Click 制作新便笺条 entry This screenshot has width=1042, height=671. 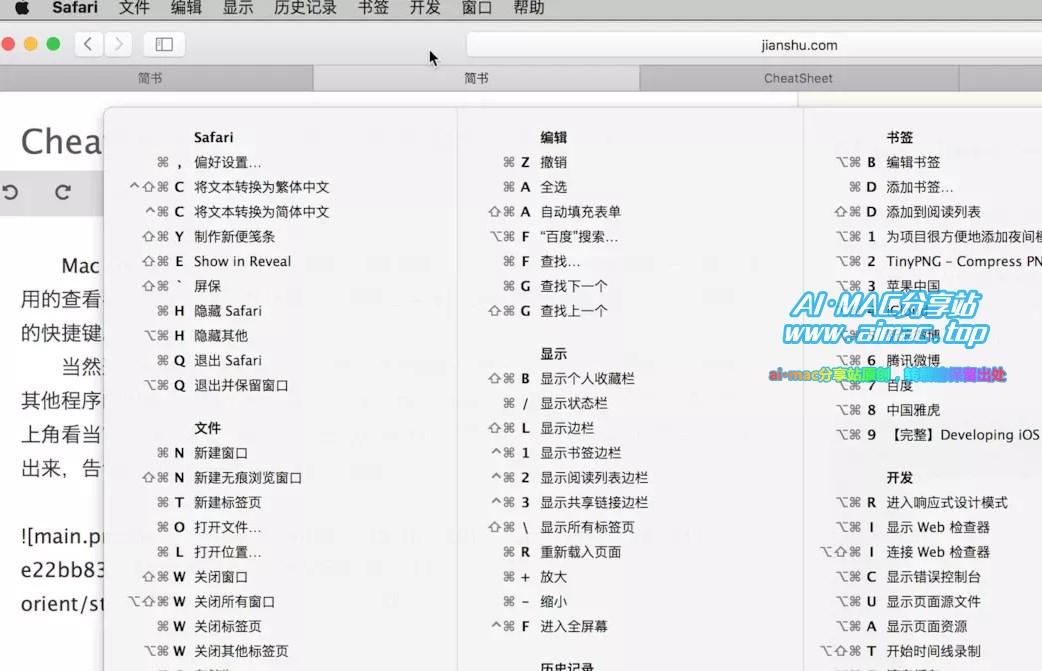(x=235, y=237)
